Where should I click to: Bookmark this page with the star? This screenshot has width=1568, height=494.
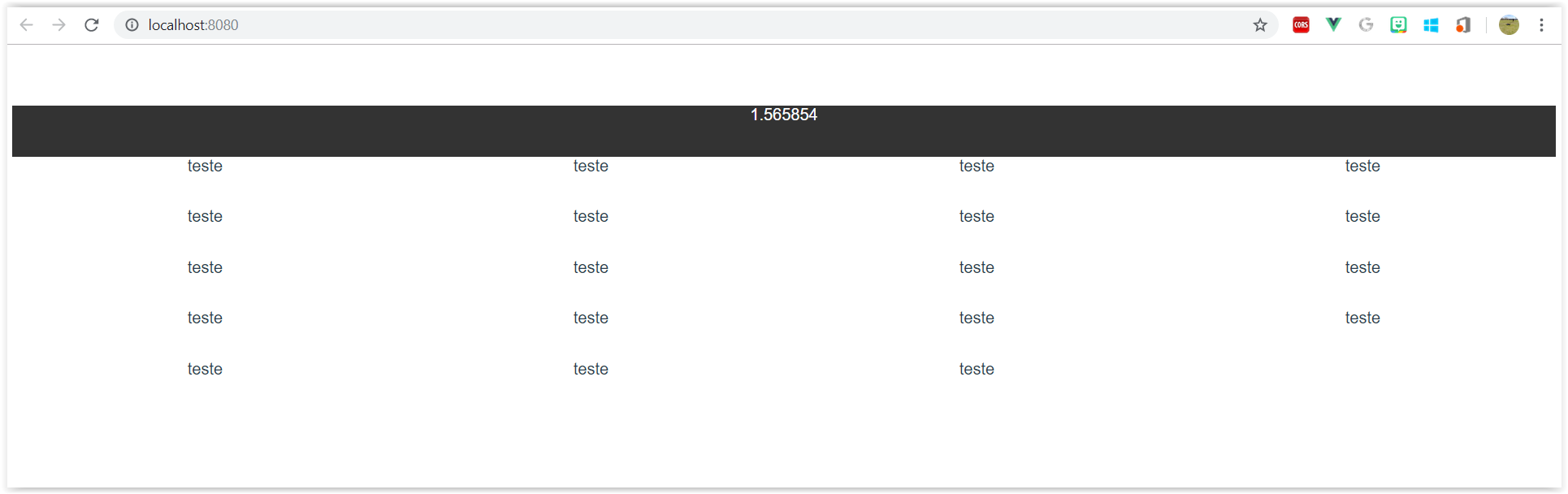tap(1260, 25)
